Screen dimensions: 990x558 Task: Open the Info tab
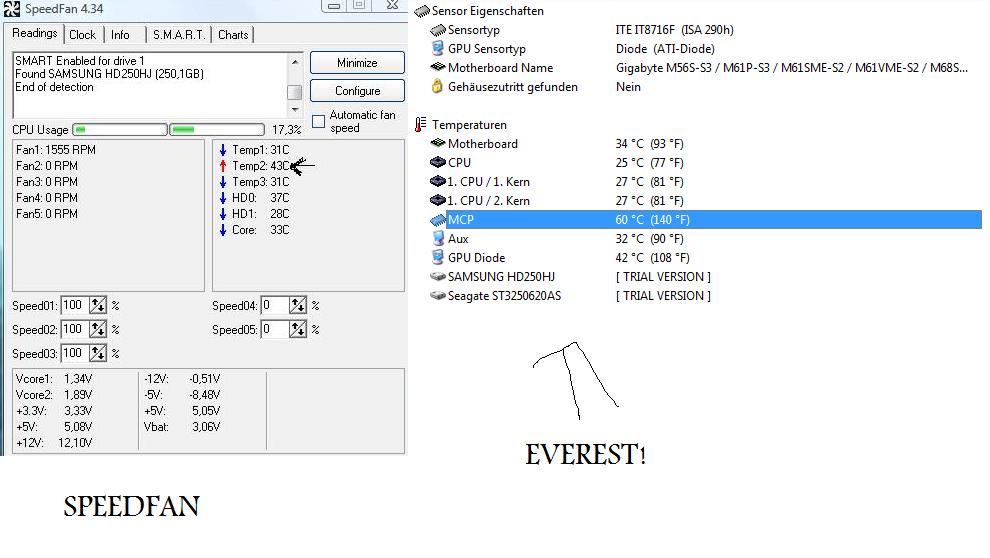(x=120, y=35)
